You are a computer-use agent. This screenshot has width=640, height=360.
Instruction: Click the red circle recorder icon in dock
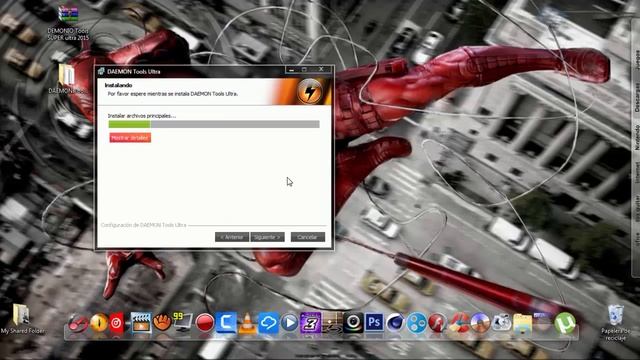pyautogui.click(x=204, y=323)
